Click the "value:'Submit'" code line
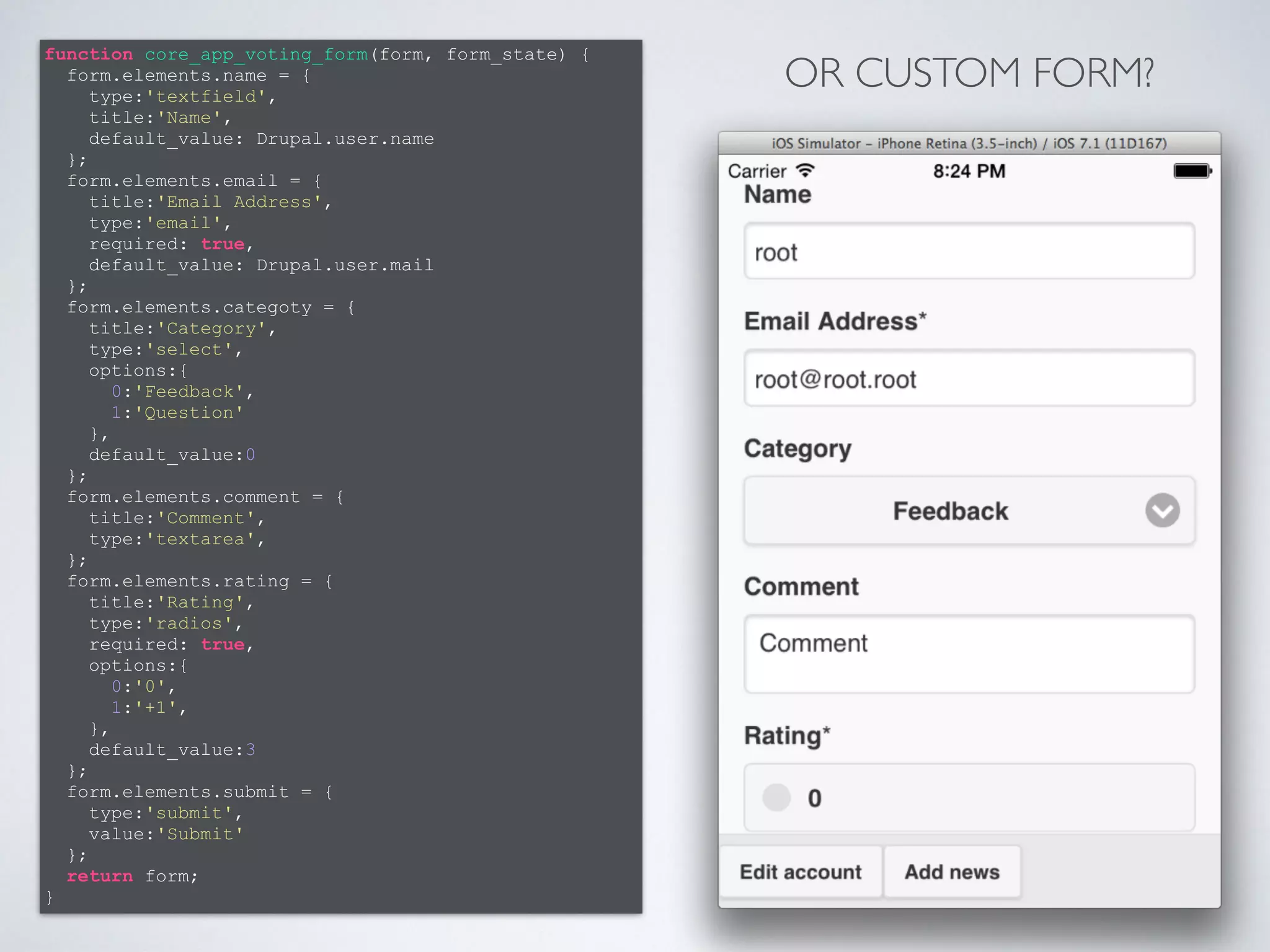Screen dimensions: 1270x952 166,834
